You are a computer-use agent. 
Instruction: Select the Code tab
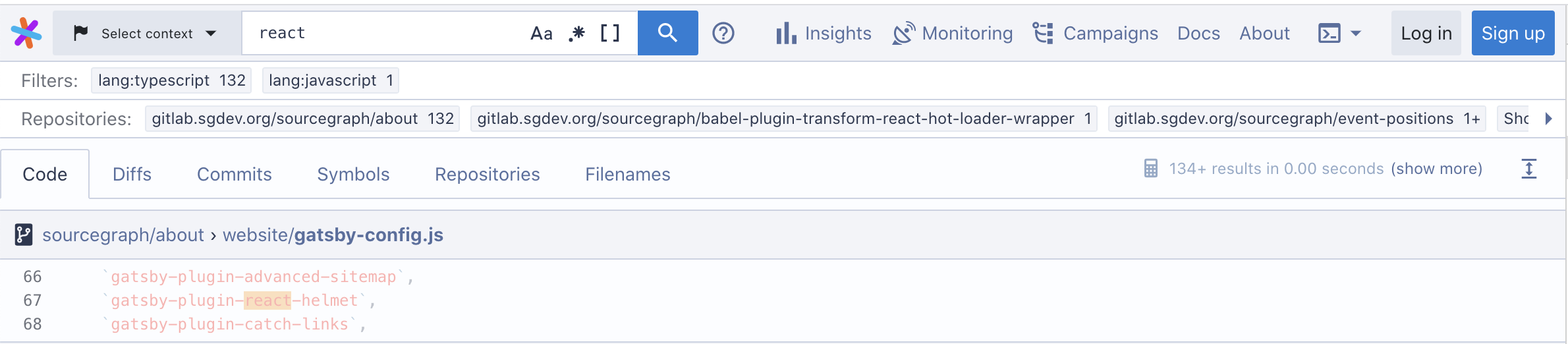(x=45, y=174)
